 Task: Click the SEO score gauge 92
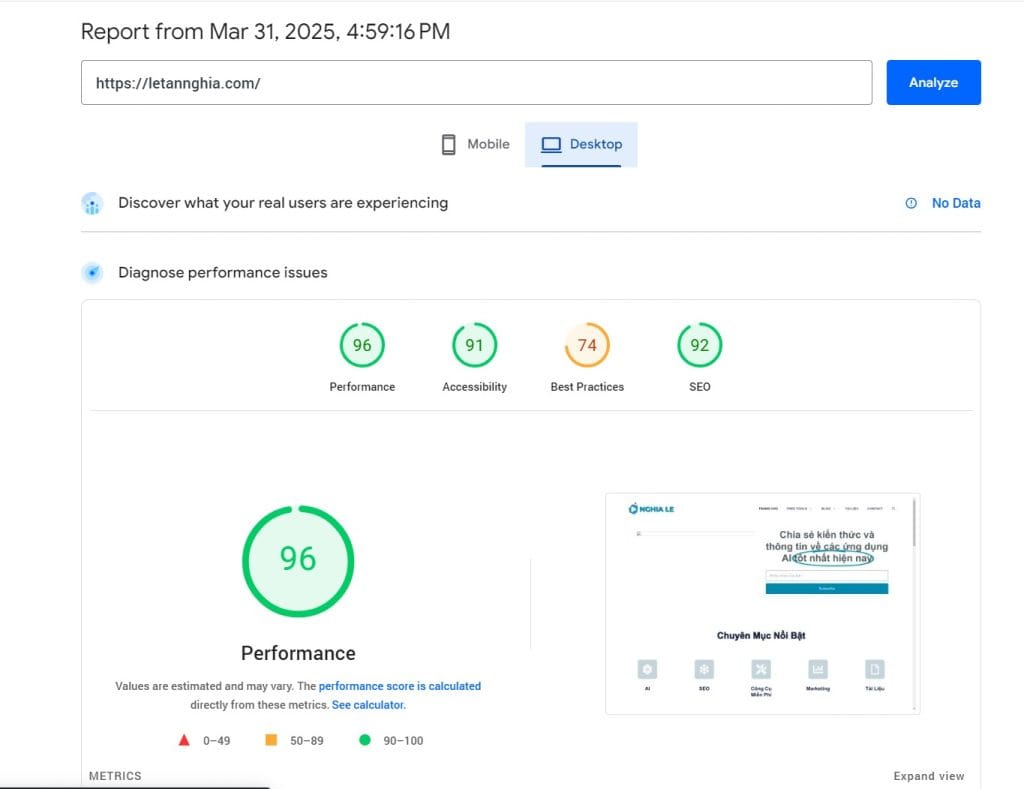(699, 346)
